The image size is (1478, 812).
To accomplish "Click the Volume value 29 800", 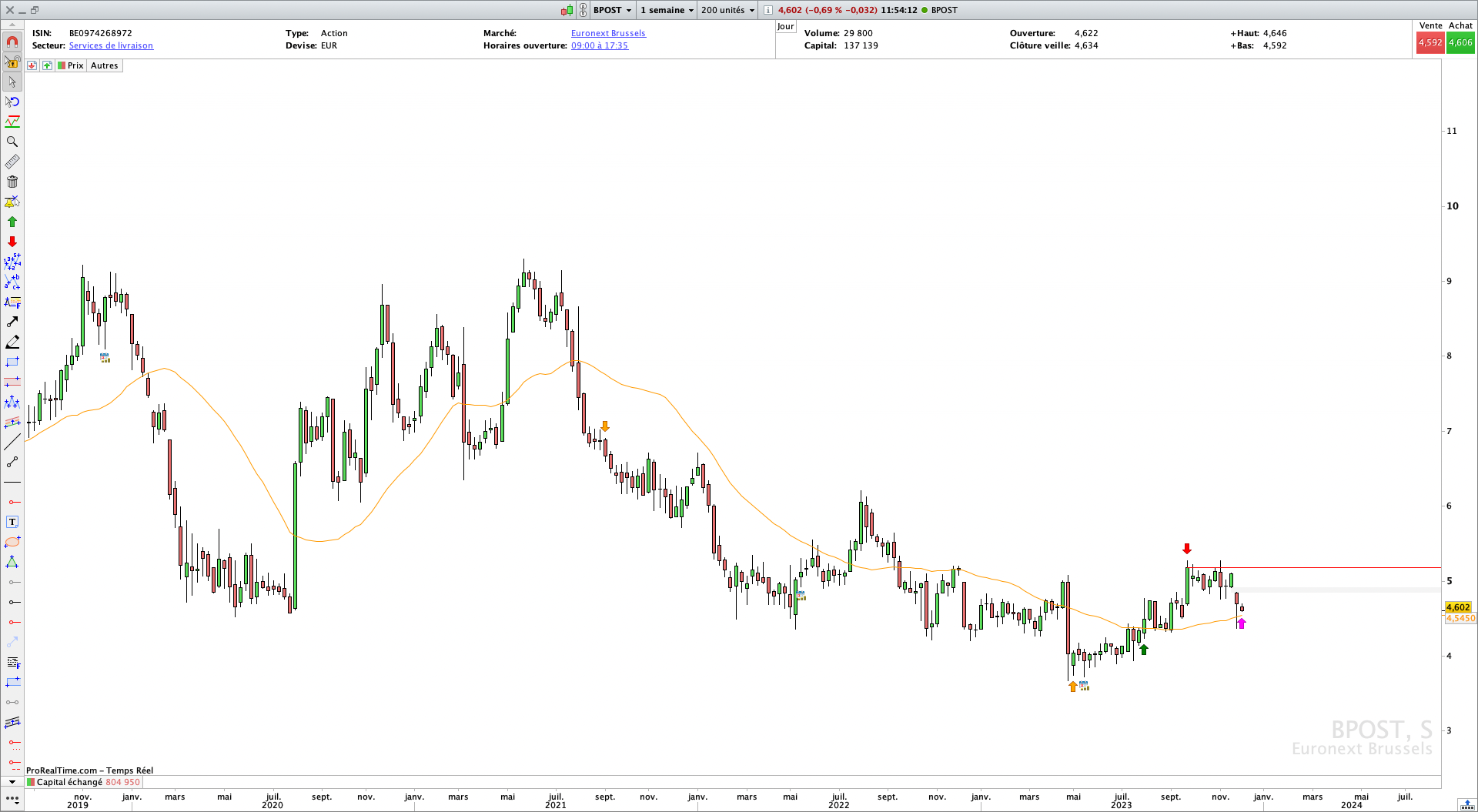I will tap(858, 33).
